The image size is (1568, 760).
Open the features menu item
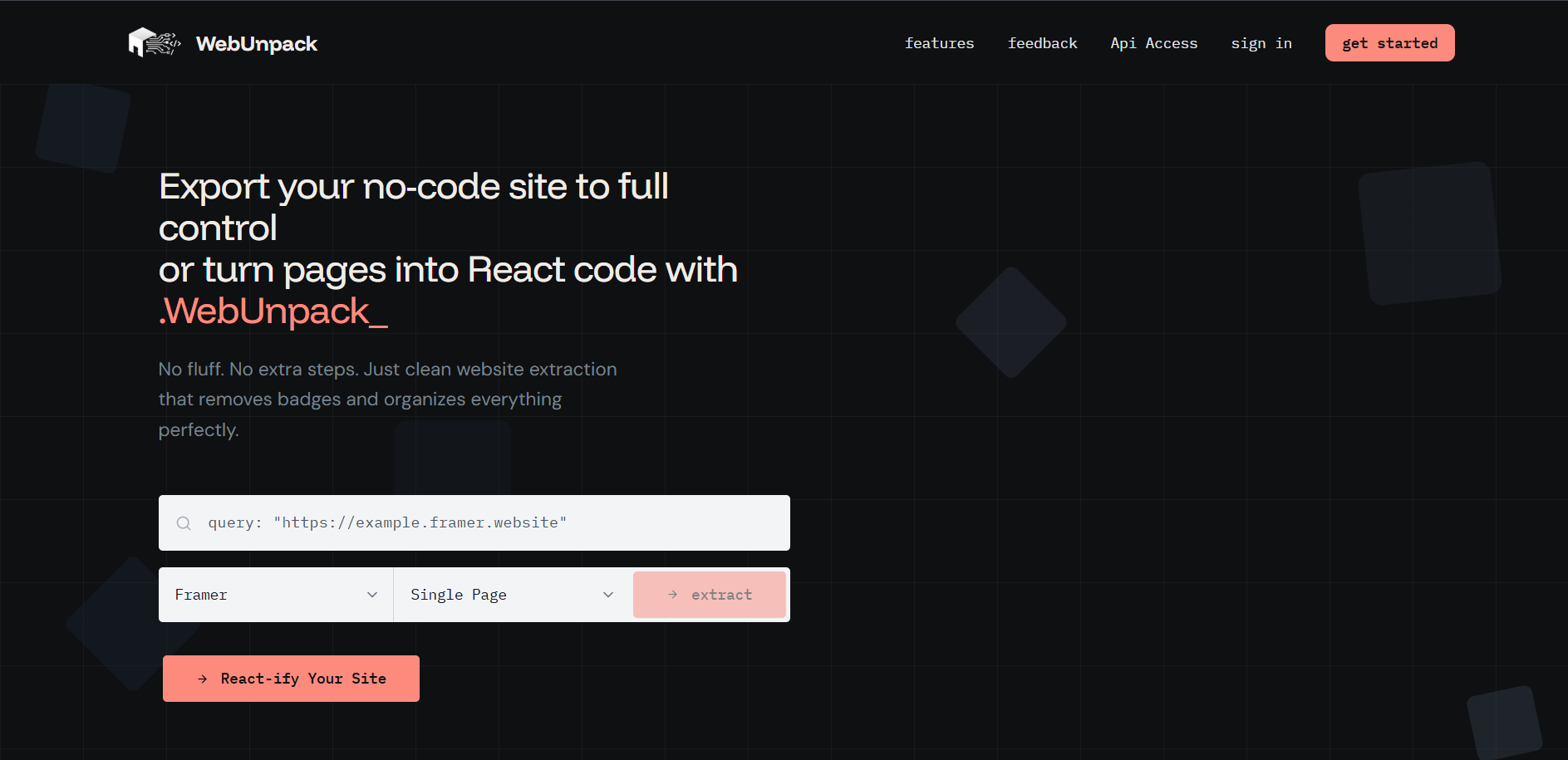[x=939, y=42]
